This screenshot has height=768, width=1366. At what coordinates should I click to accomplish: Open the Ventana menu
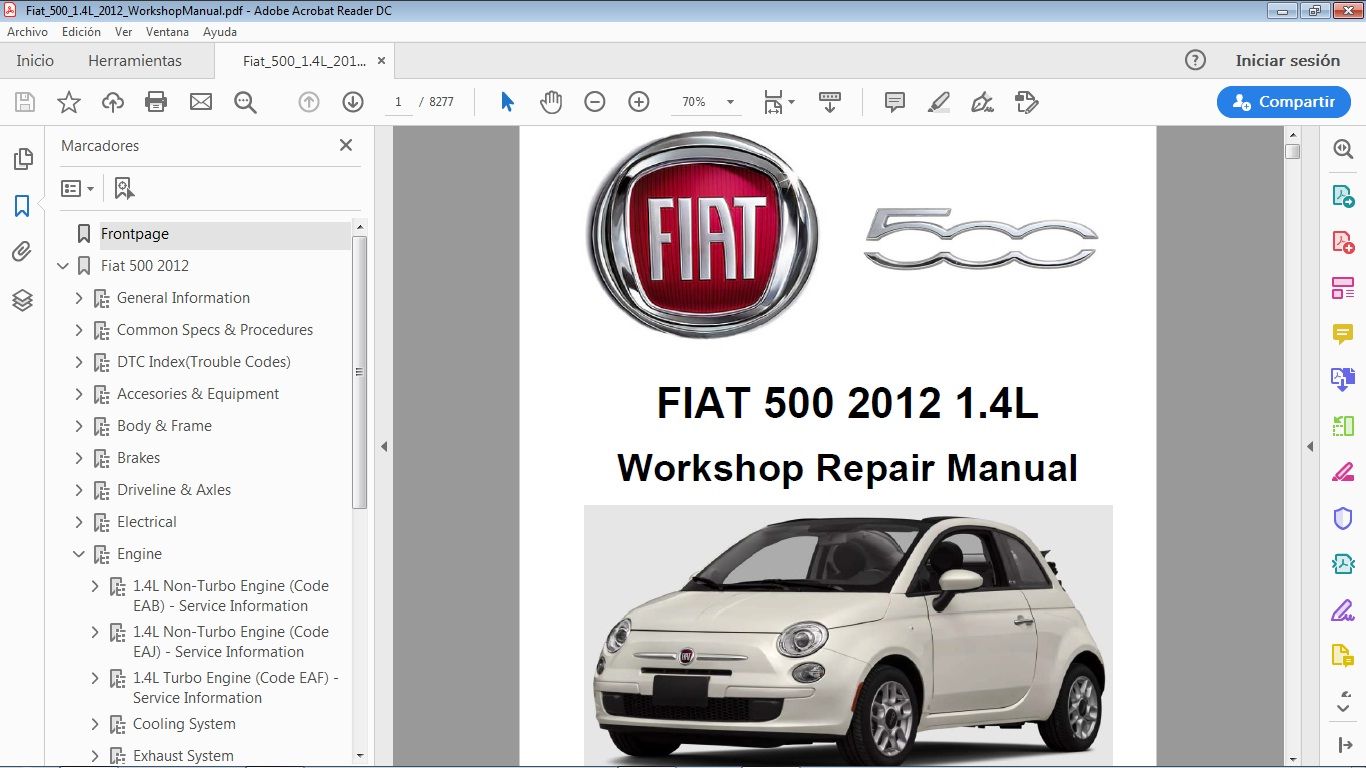[x=167, y=32]
